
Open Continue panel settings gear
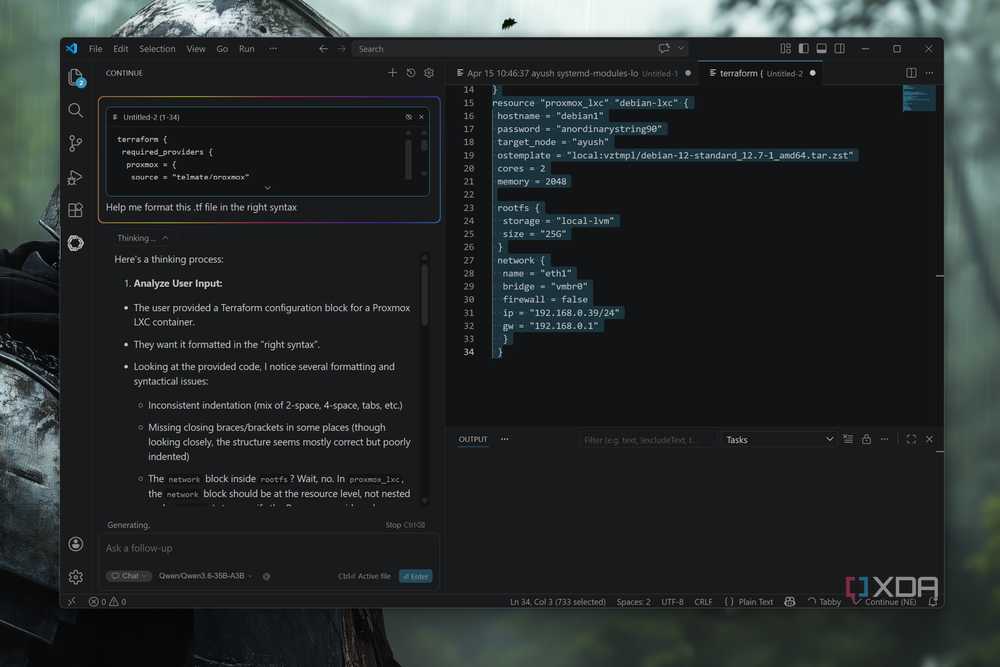click(x=429, y=73)
